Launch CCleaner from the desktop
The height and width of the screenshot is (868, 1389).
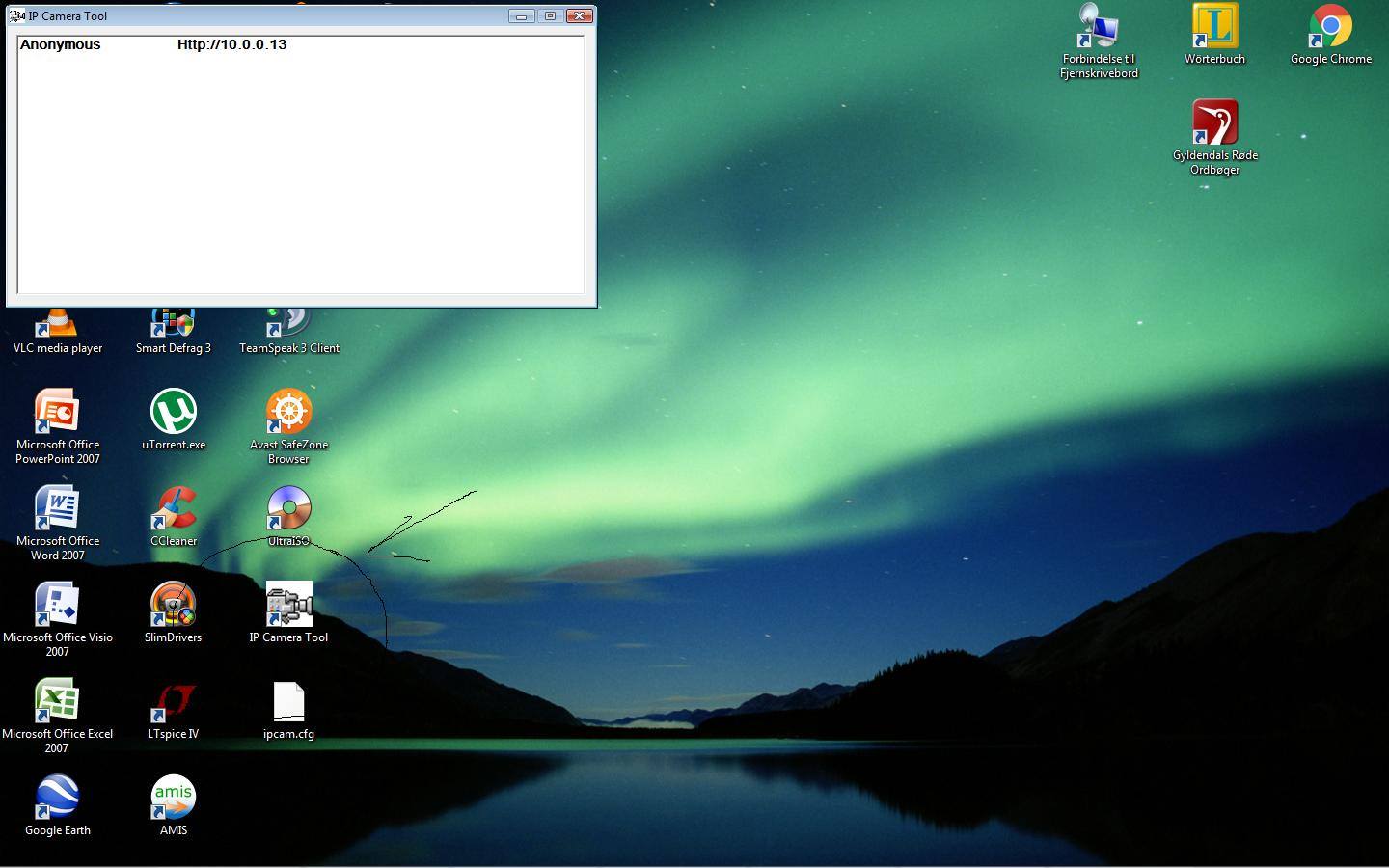click(174, 508)
